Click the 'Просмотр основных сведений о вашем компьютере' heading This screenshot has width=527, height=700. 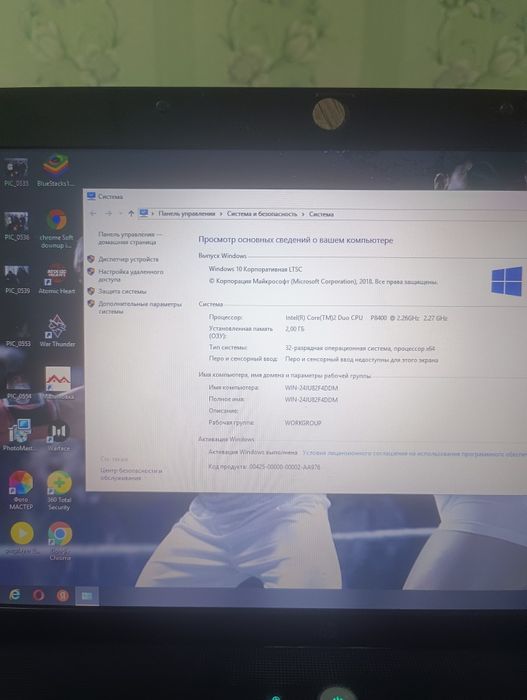(x=296, y=240)
